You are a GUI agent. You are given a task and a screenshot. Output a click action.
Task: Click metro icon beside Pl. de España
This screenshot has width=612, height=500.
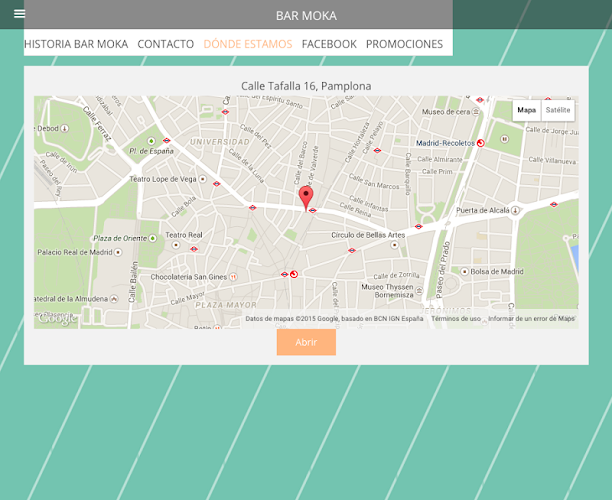pos(167,141)
